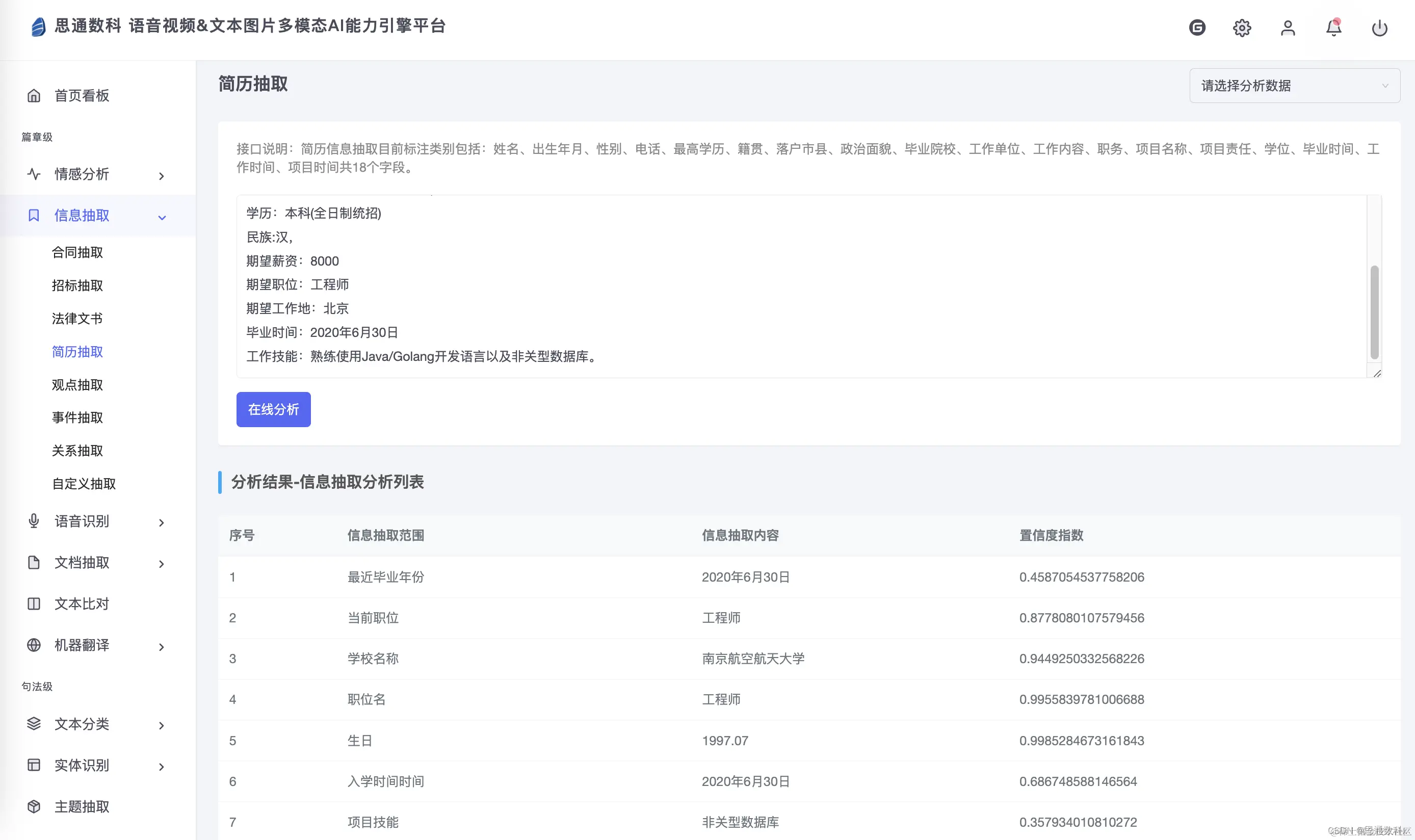The image size is (1415, 840).
Task: Open the 观点抽取 menu item
Action: click(x=77, y=385)
